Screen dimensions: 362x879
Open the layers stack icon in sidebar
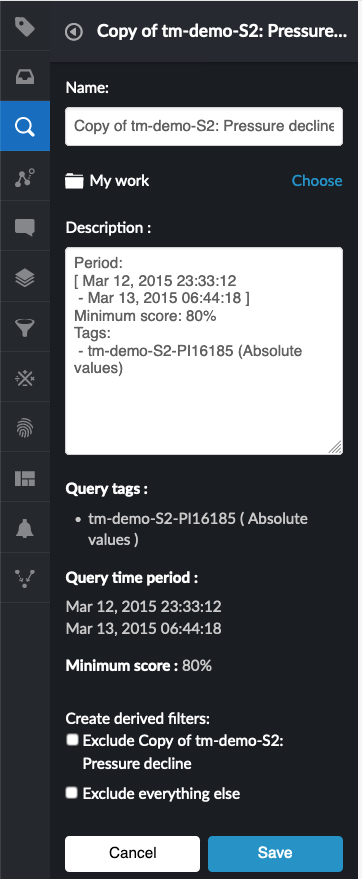click(25, 277)
